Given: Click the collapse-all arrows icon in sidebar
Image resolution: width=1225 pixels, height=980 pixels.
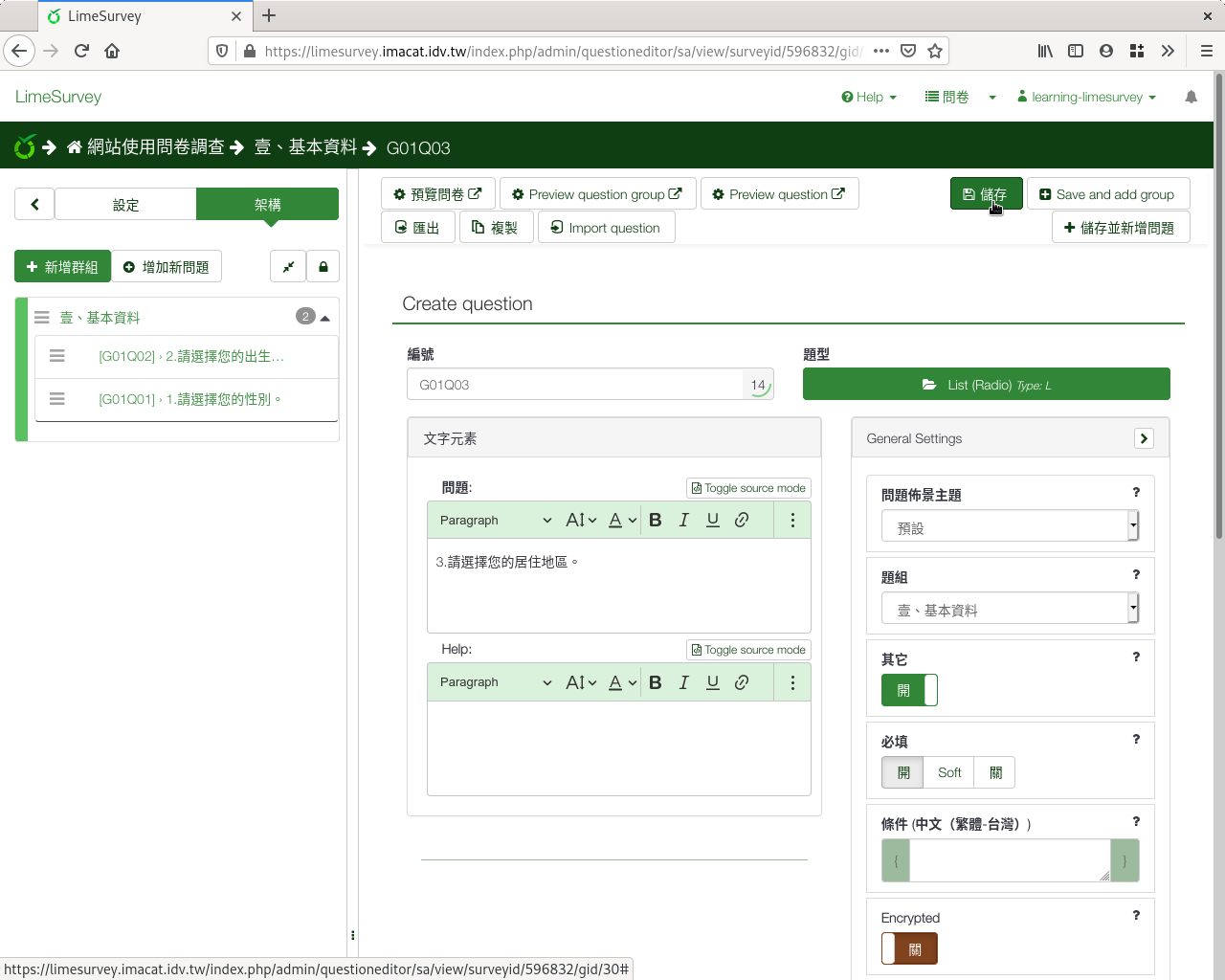Looking at the screenshot, I should (x=288, y=267).
